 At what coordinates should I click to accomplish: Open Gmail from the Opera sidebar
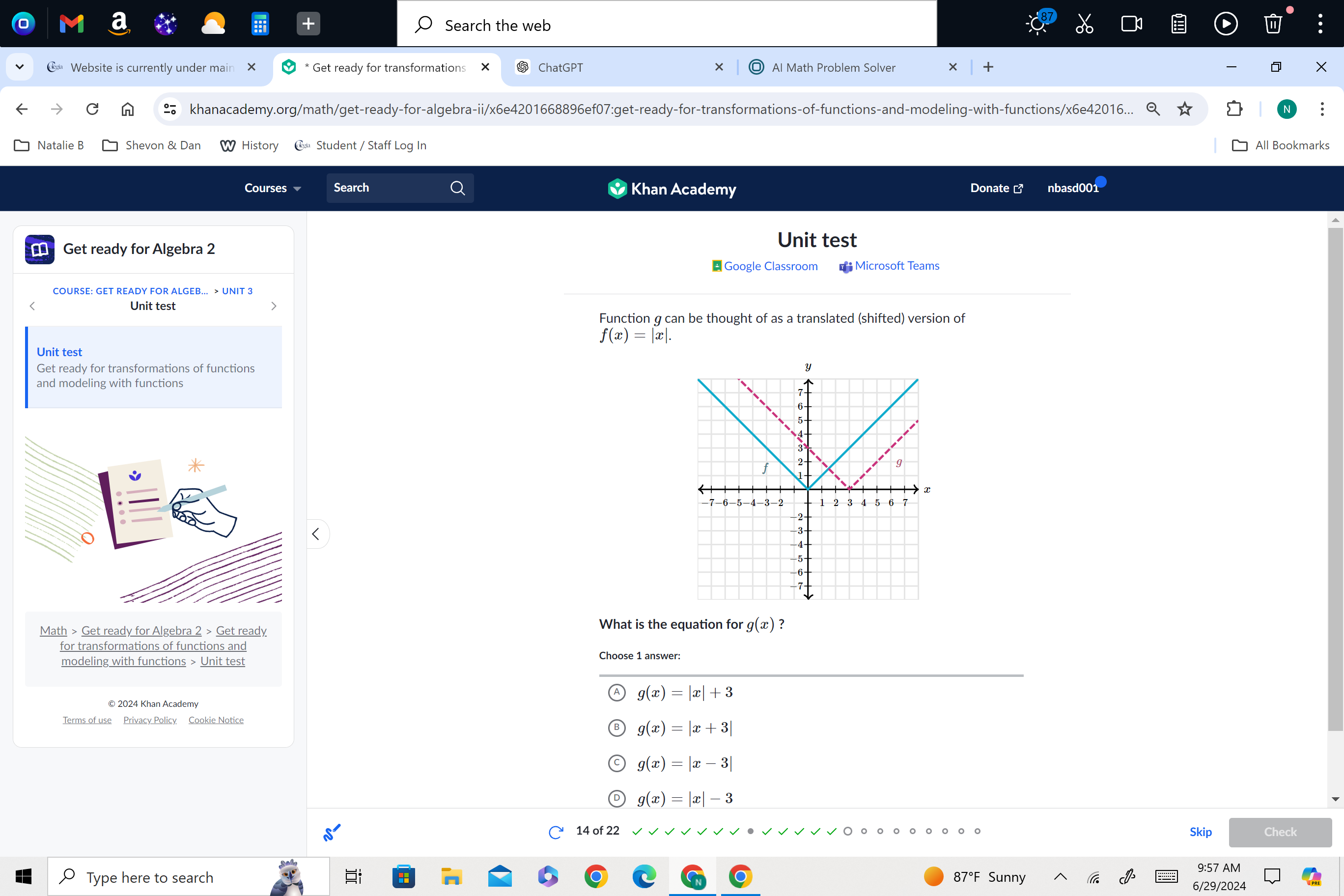coord(71,24)
